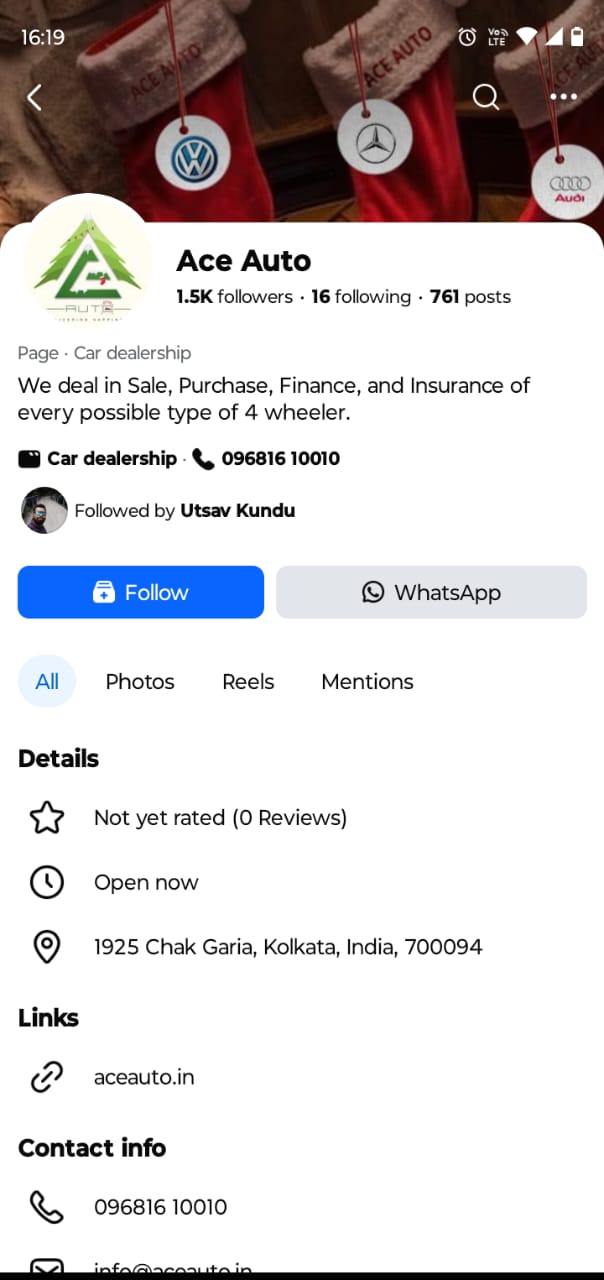The width and height of the screenshot is (604, 1280).
Task: Tap Utsav Kundu's profile name
Action: [237, 510]
